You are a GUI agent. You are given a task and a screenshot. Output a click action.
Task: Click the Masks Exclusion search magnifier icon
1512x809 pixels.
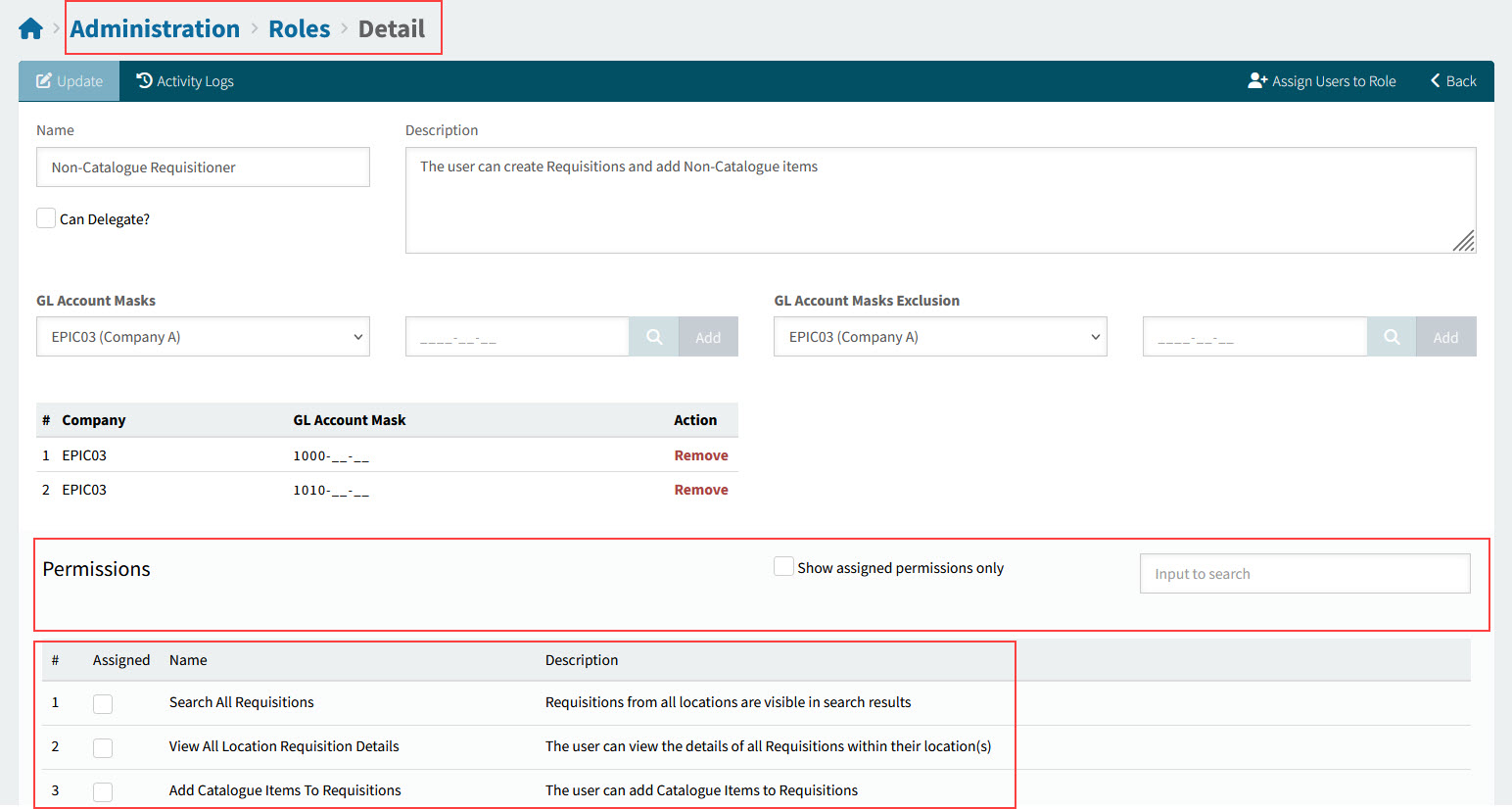coord(1391,336)
